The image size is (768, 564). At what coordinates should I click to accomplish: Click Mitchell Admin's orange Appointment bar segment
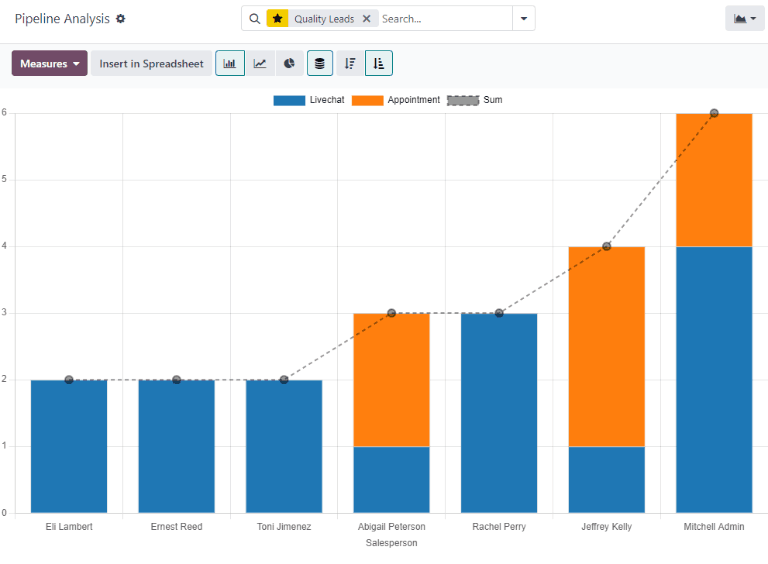tap(714, 180)
